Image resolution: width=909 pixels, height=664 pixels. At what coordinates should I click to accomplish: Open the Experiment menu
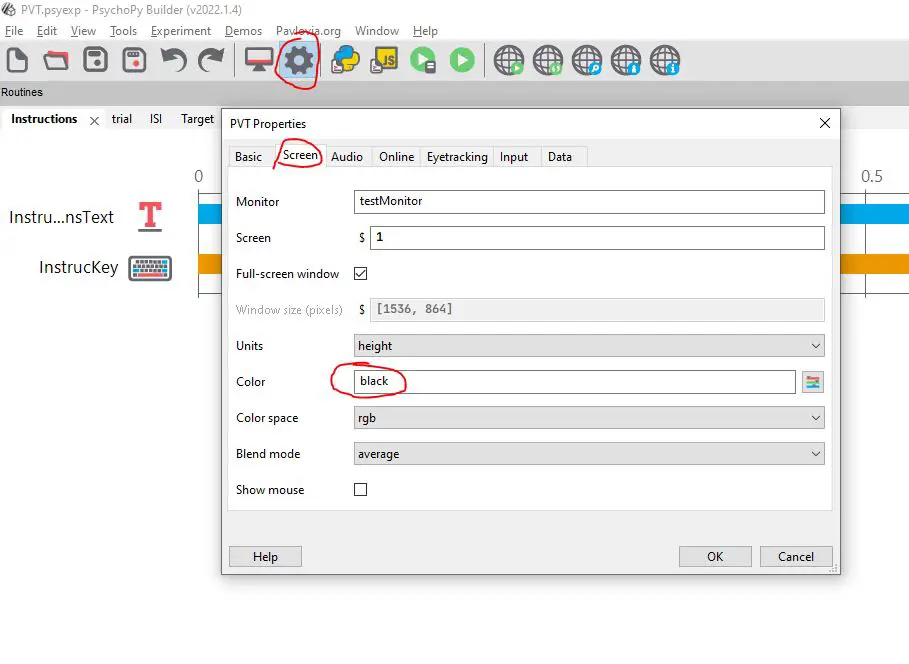[x=180, y=31]
